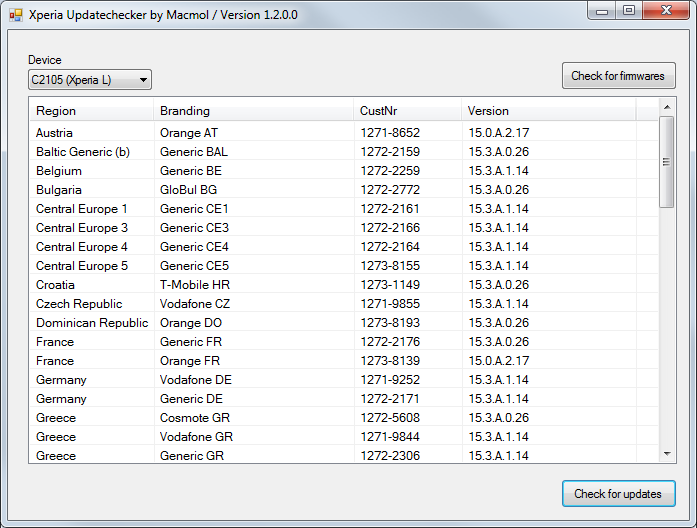This screenshot has height=528, width=697.
Task: Click CustNr 1271-9855
Action: (x=390, y=304)
